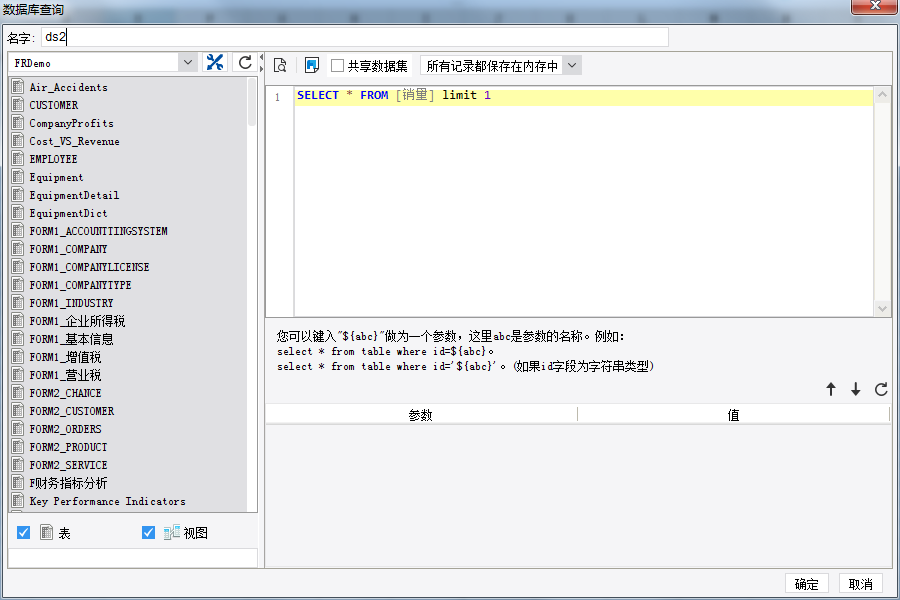
Task: Click the Equipment table icon
Action: pyautogui.click(x=18, y=177)
